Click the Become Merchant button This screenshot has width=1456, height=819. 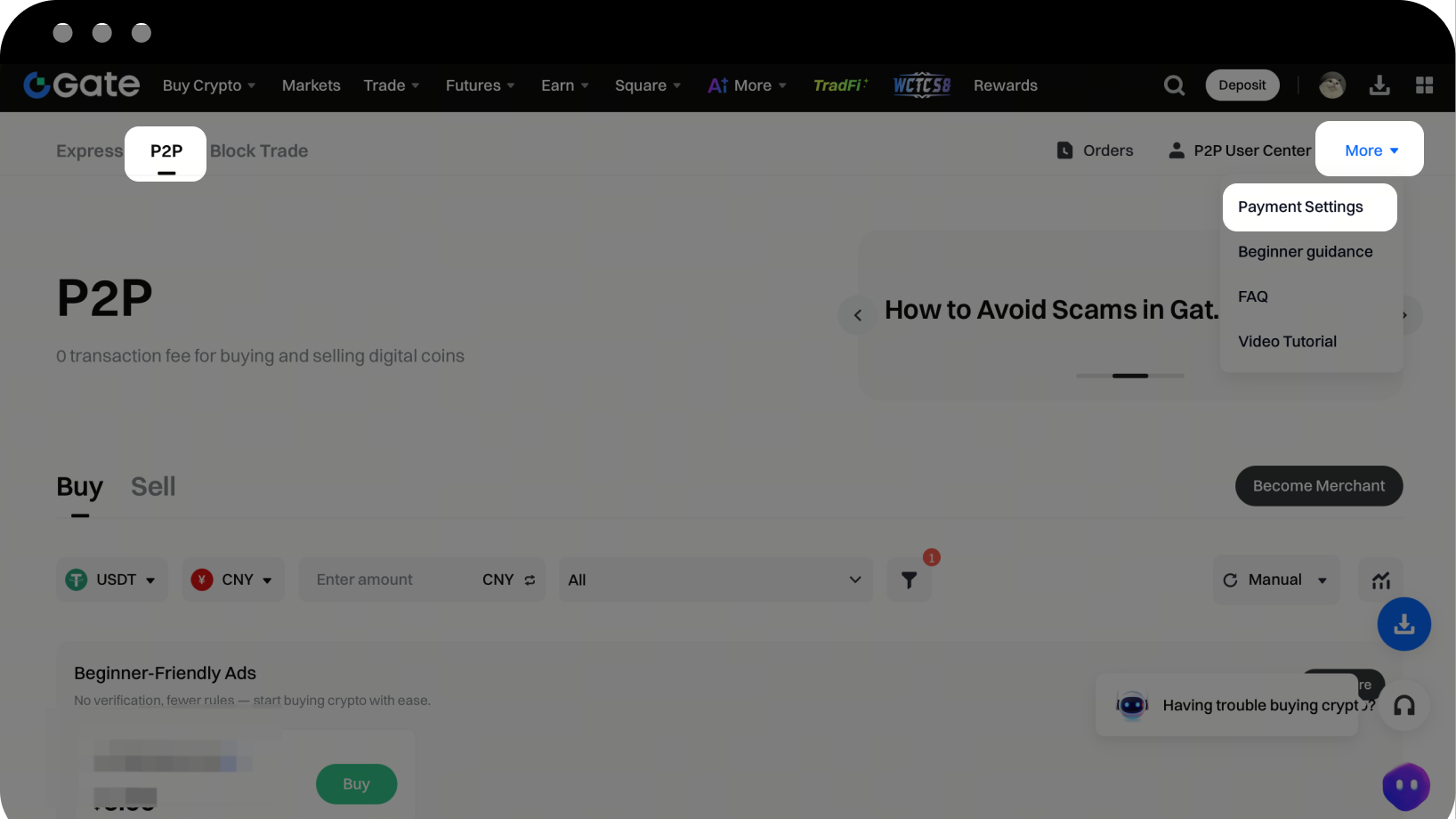click(x=1318, y=486)
